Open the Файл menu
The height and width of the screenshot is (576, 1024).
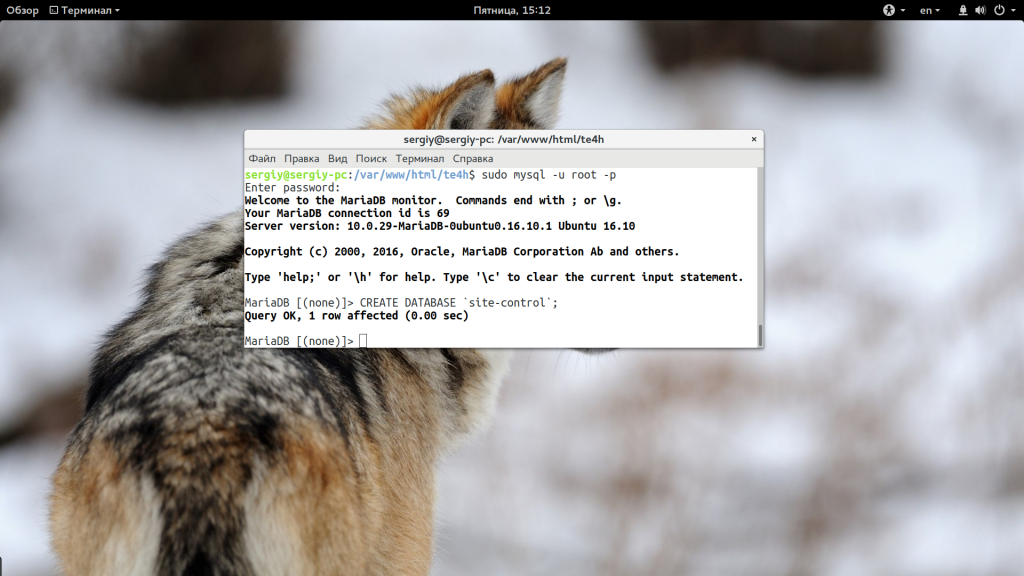[262, 158]
